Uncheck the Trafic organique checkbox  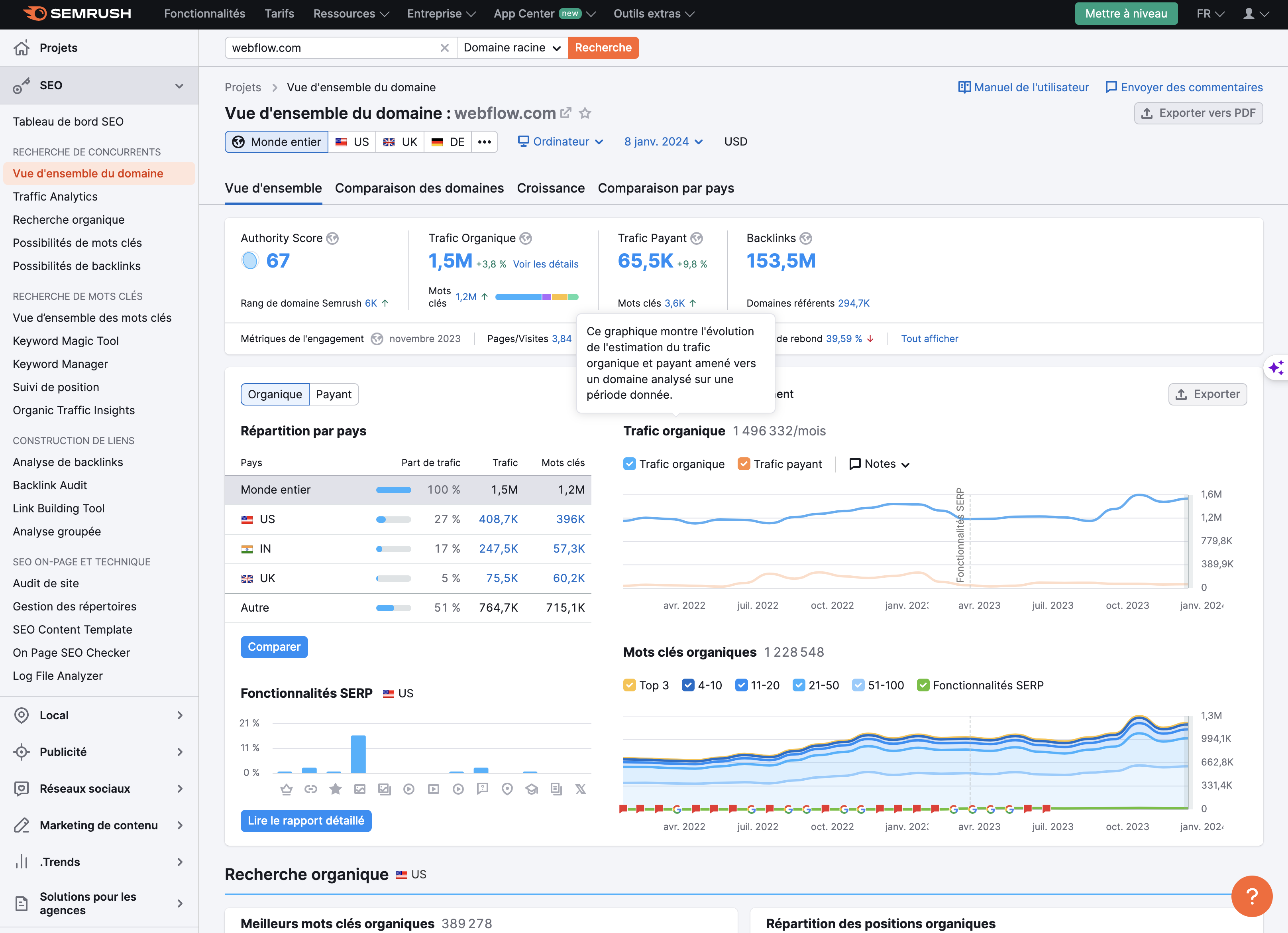(629, 464)
